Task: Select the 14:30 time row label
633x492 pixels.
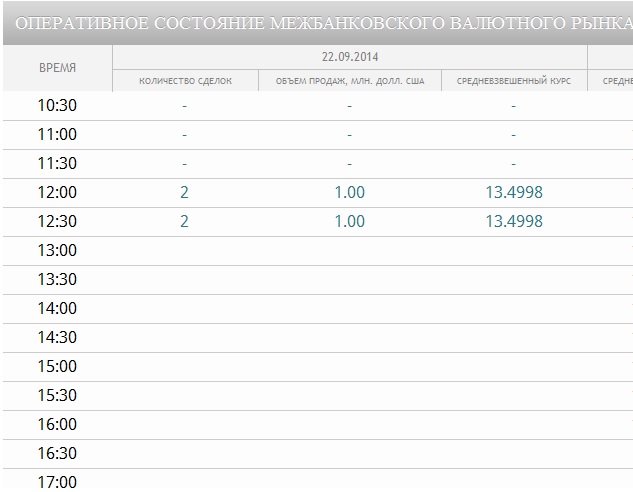Action: pyautogui.click(x=57, y=337)
